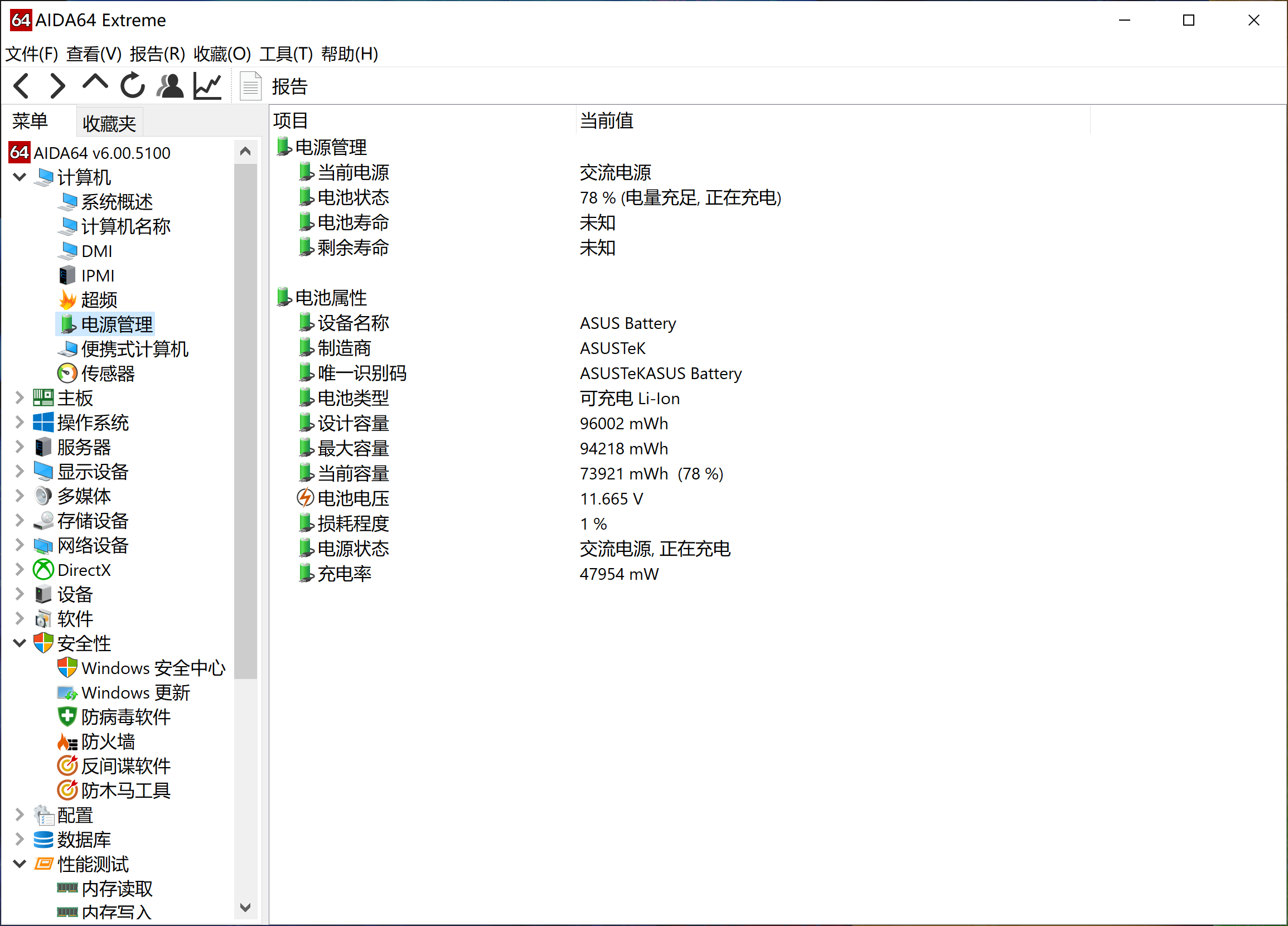Click the ASUSTeKASUS Battery value
Image resolution: width=1288 pixels, height=926 pixels.
coord(661,374)
